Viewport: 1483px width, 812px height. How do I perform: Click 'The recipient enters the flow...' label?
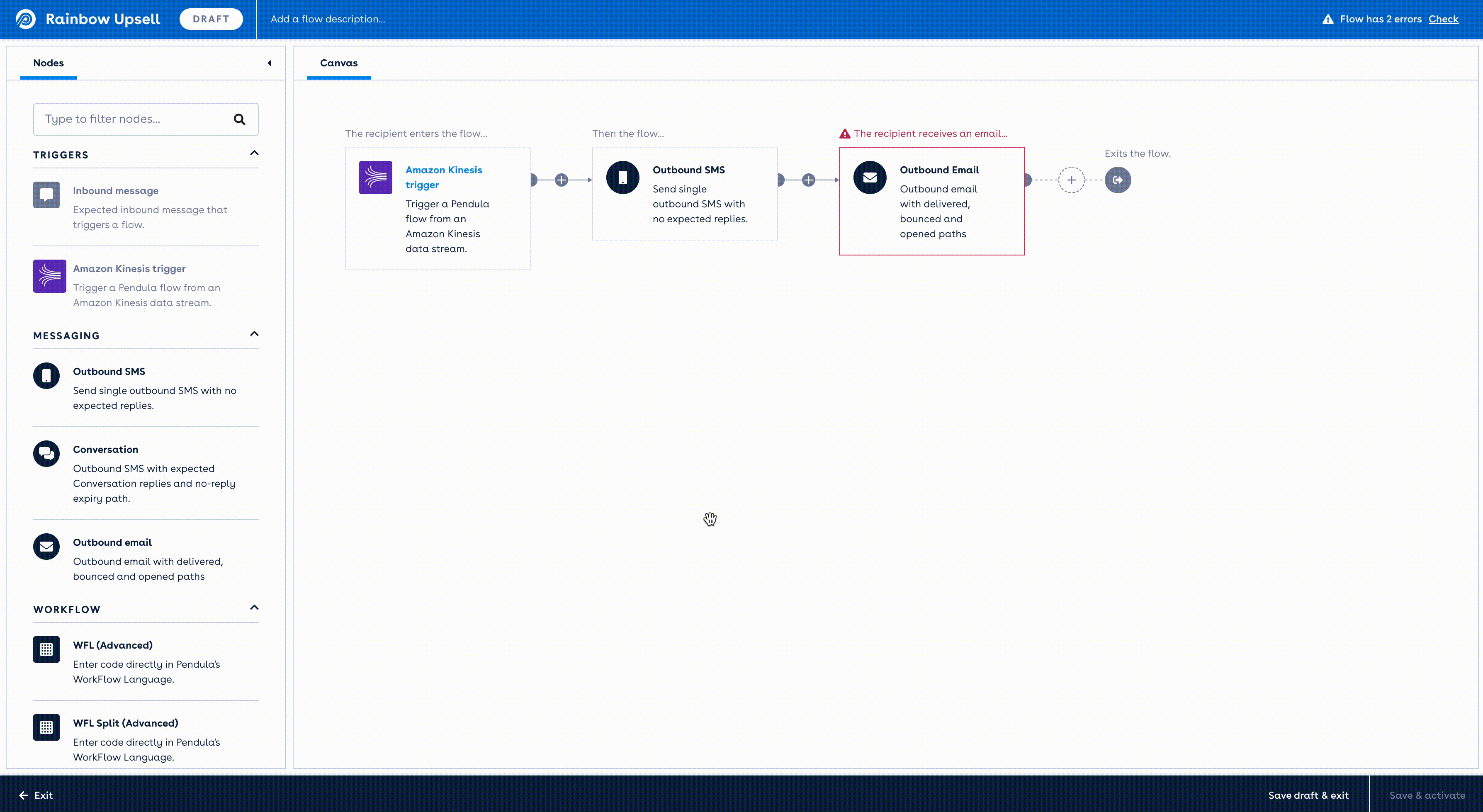click(x=416, y=134)
